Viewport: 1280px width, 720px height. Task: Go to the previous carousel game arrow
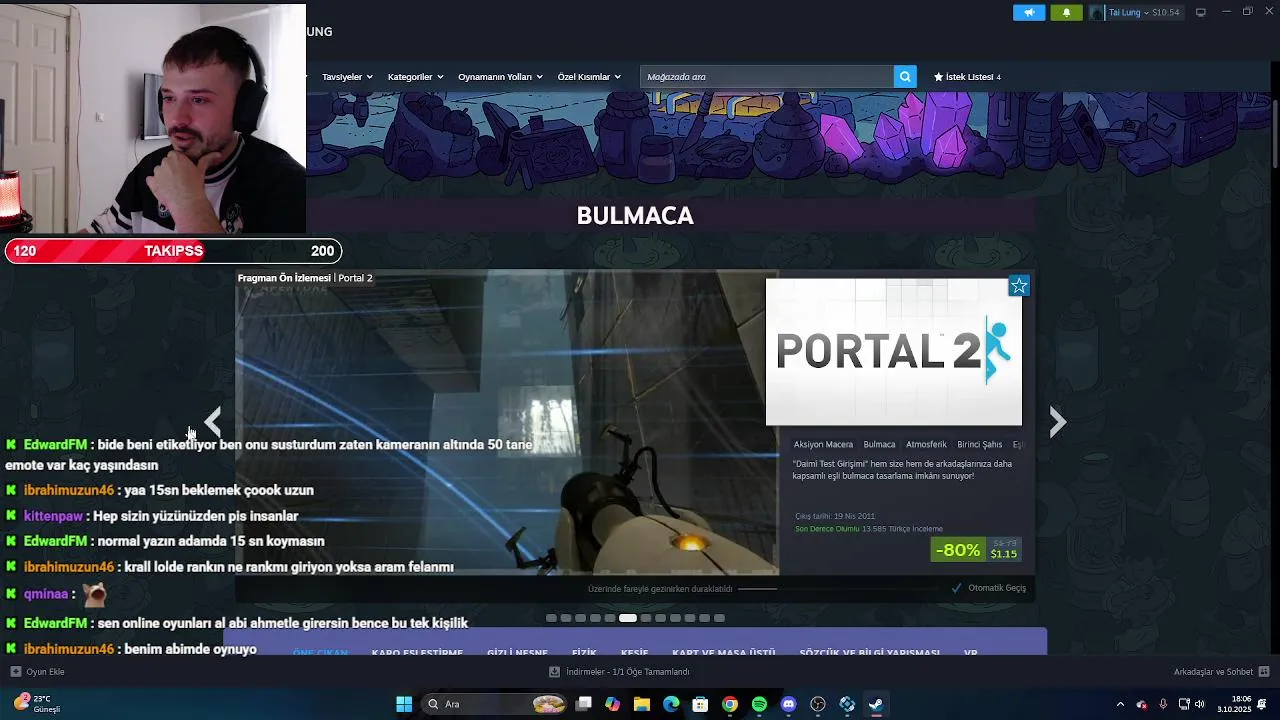tap(213, 422)
